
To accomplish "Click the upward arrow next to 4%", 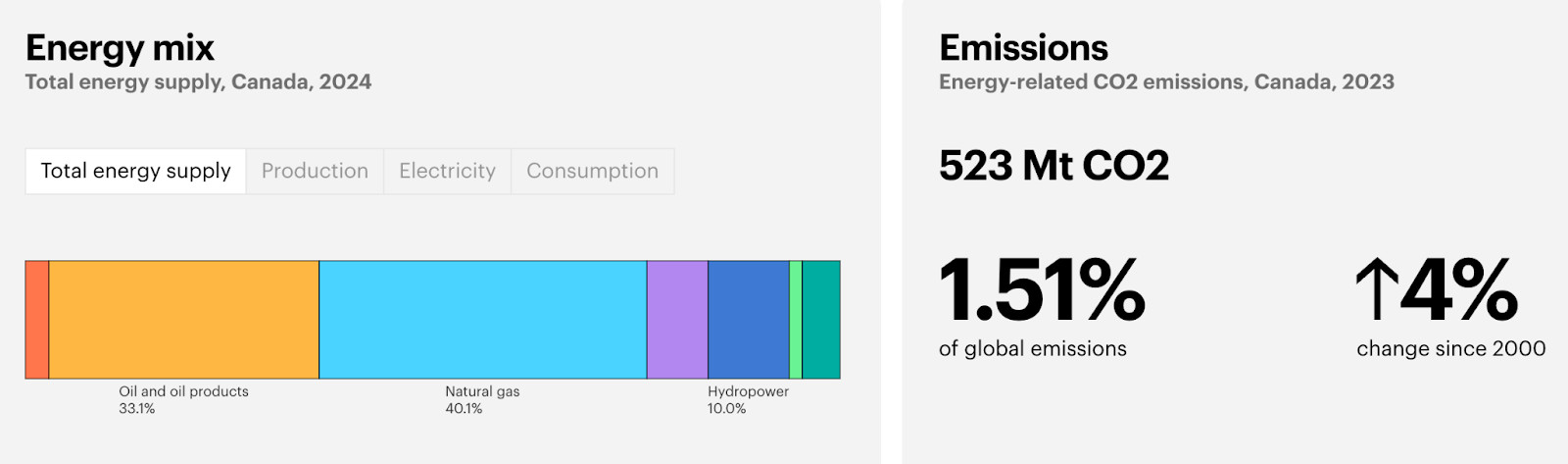I will [1376, 290].
